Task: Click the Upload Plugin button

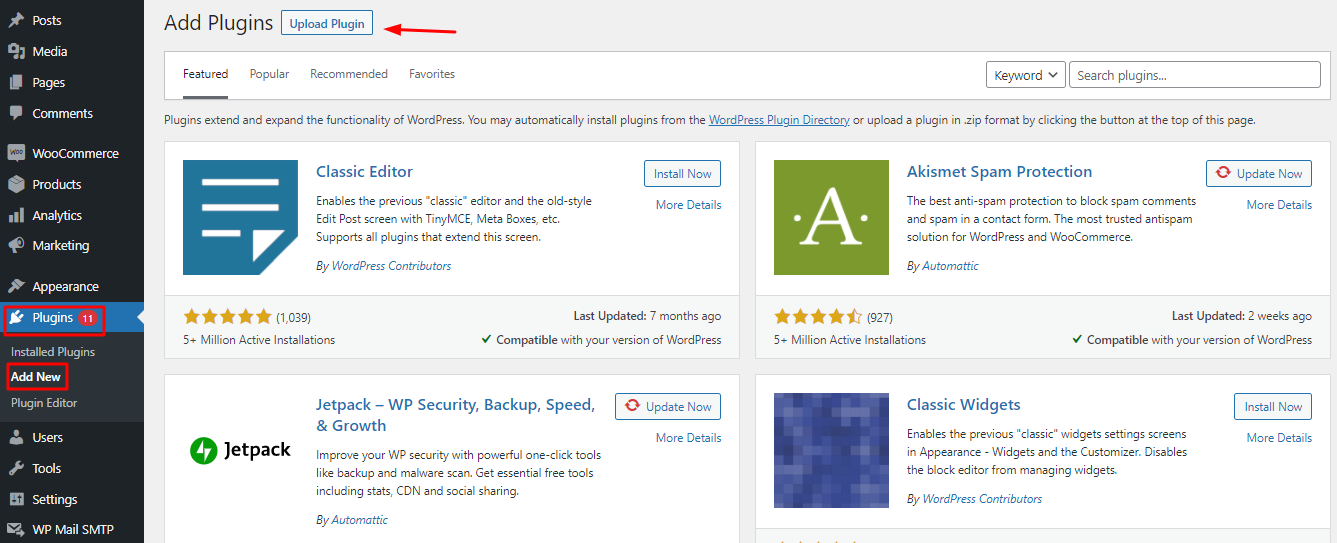Action: (327, 23)
